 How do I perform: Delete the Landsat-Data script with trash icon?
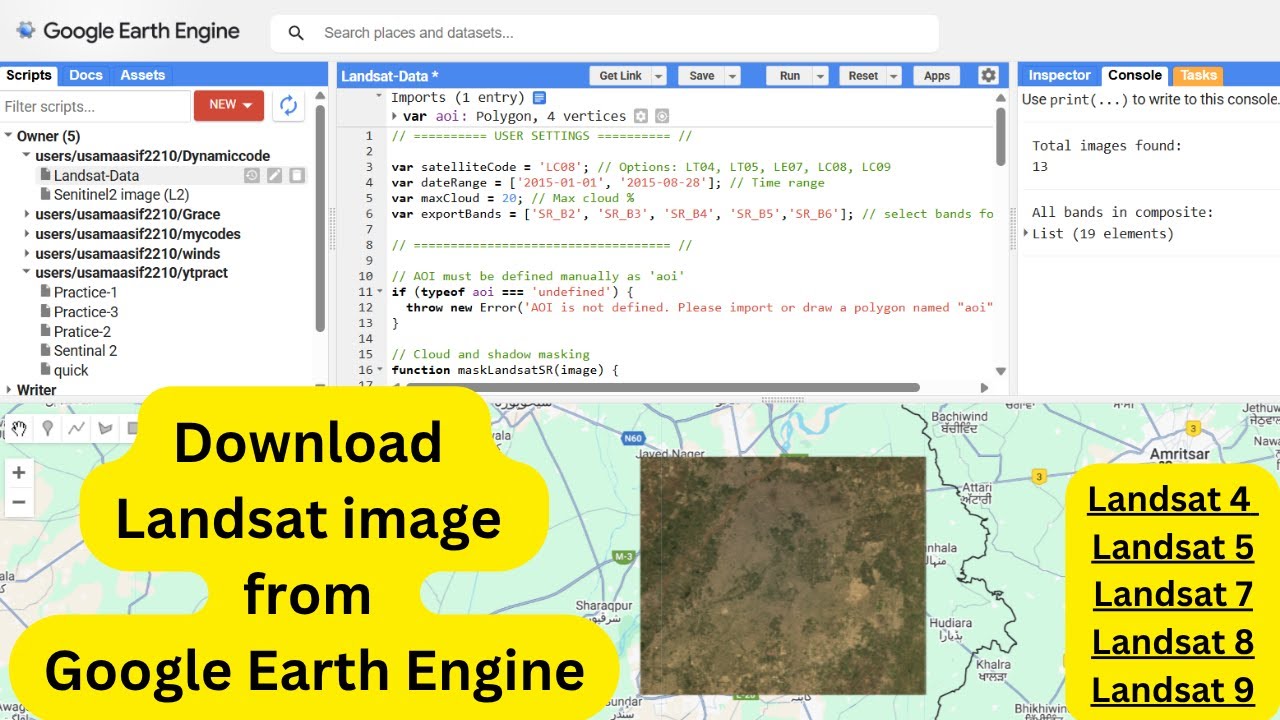pyautogui.click(x=296, y=176)
